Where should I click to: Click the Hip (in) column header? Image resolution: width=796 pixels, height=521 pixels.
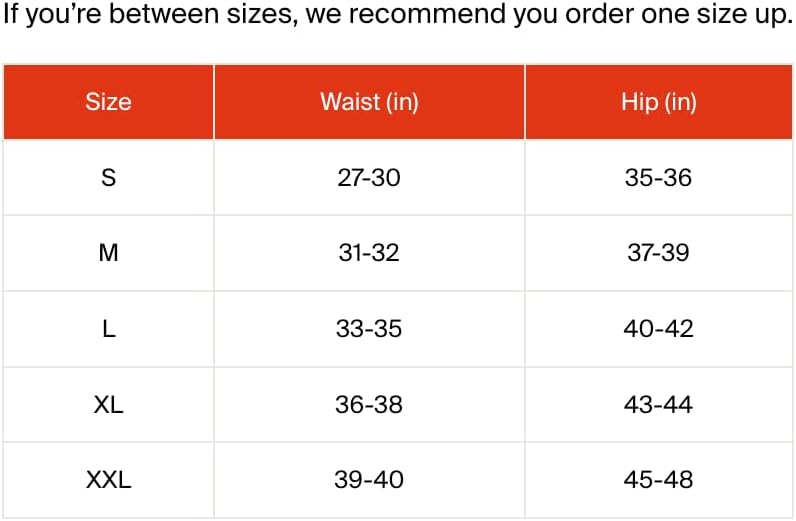(x=658, y=102)
